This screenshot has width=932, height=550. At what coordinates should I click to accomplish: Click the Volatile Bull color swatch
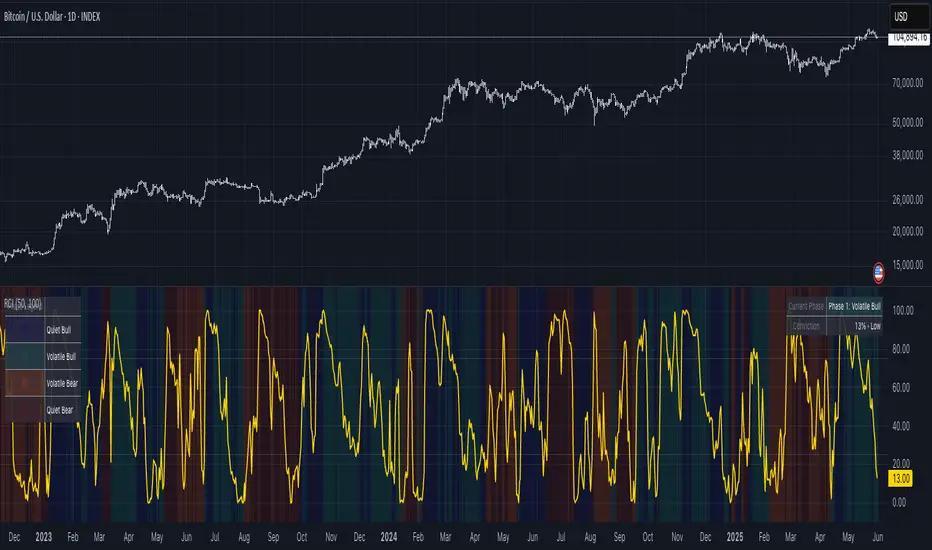[x=25, y=356]
